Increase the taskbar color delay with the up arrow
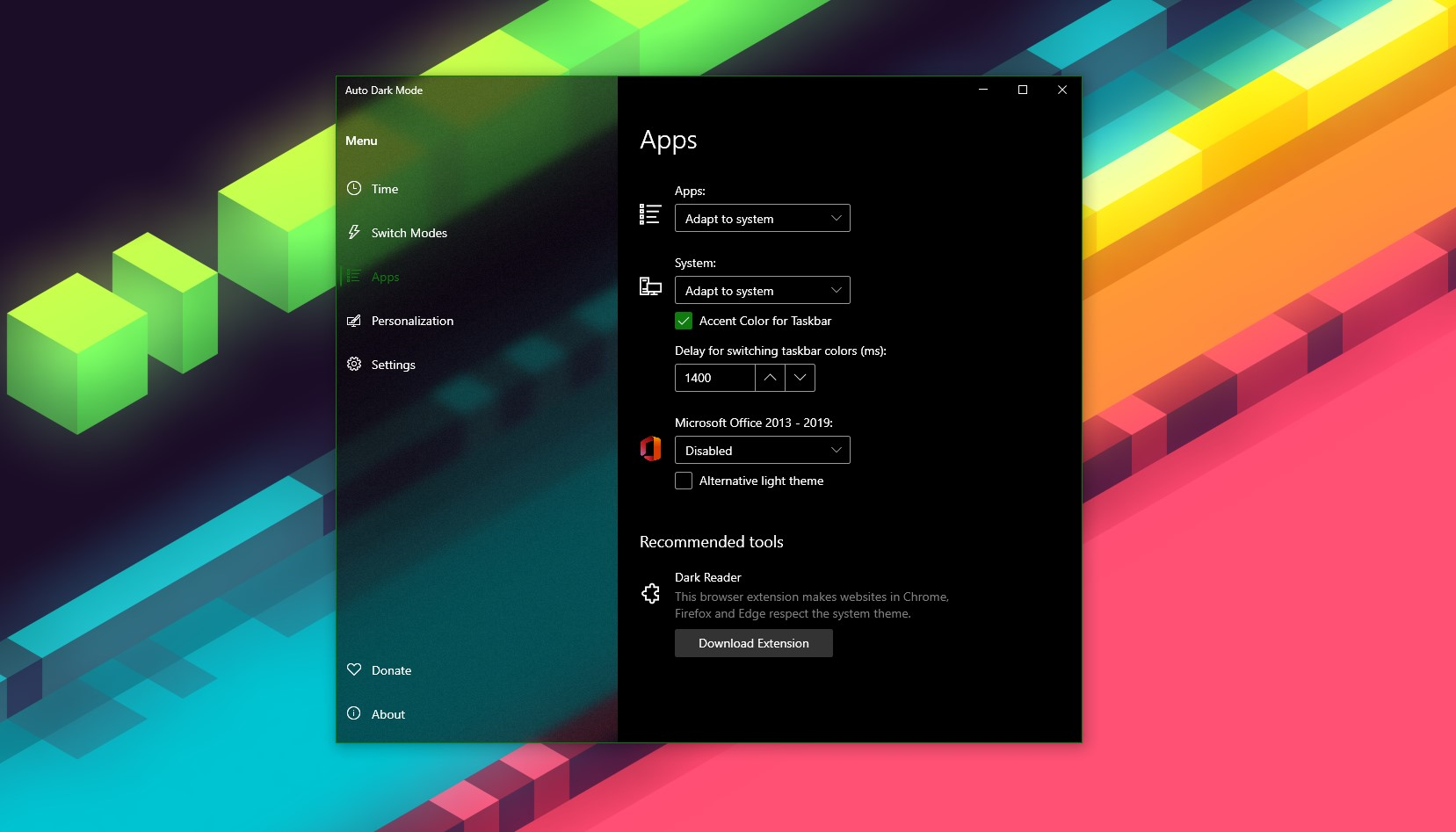The height and width of the screenshot is (832, 1456). coord(769,378)
